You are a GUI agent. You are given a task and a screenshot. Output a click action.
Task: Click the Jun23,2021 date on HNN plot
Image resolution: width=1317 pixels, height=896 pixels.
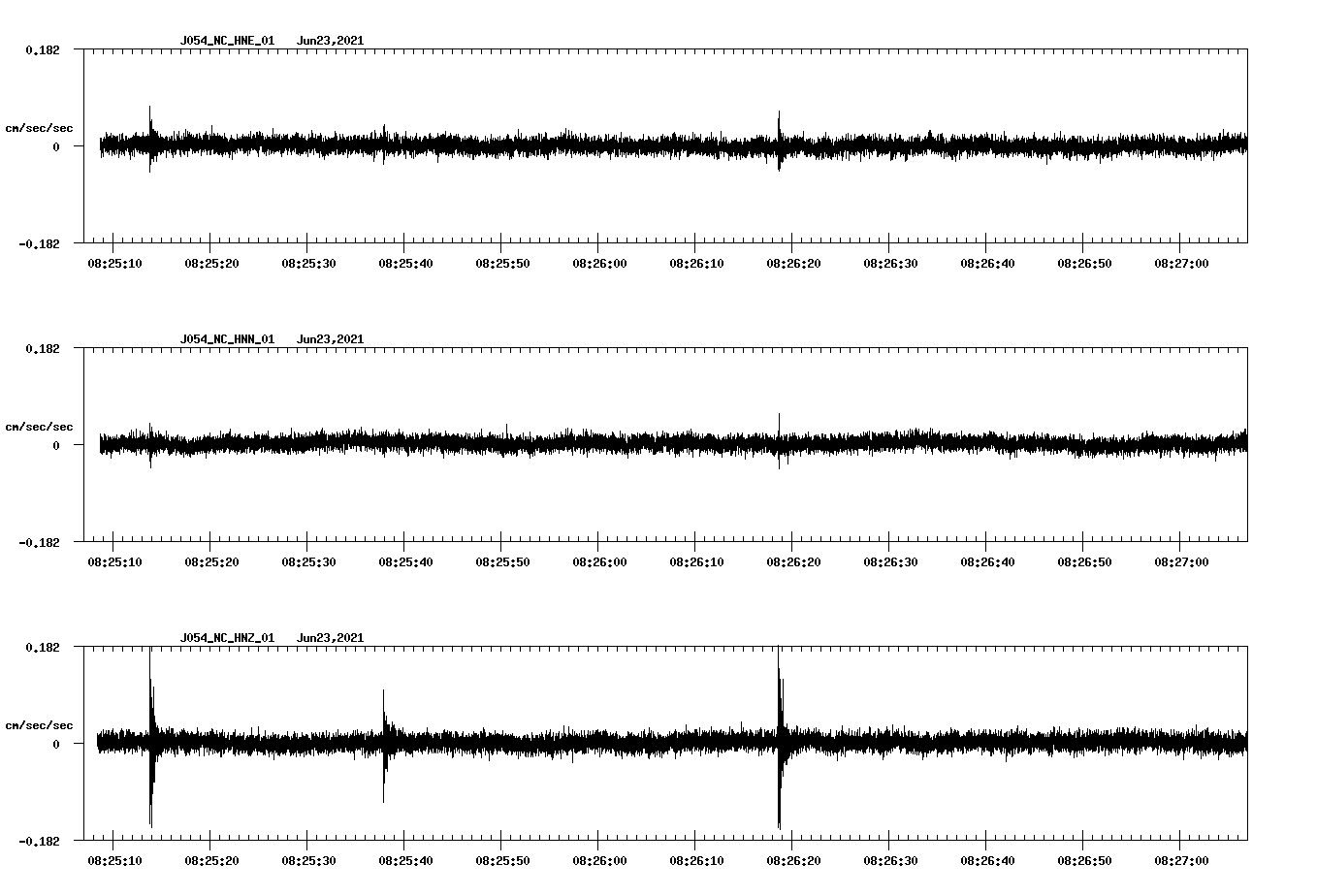coord(330,339)
